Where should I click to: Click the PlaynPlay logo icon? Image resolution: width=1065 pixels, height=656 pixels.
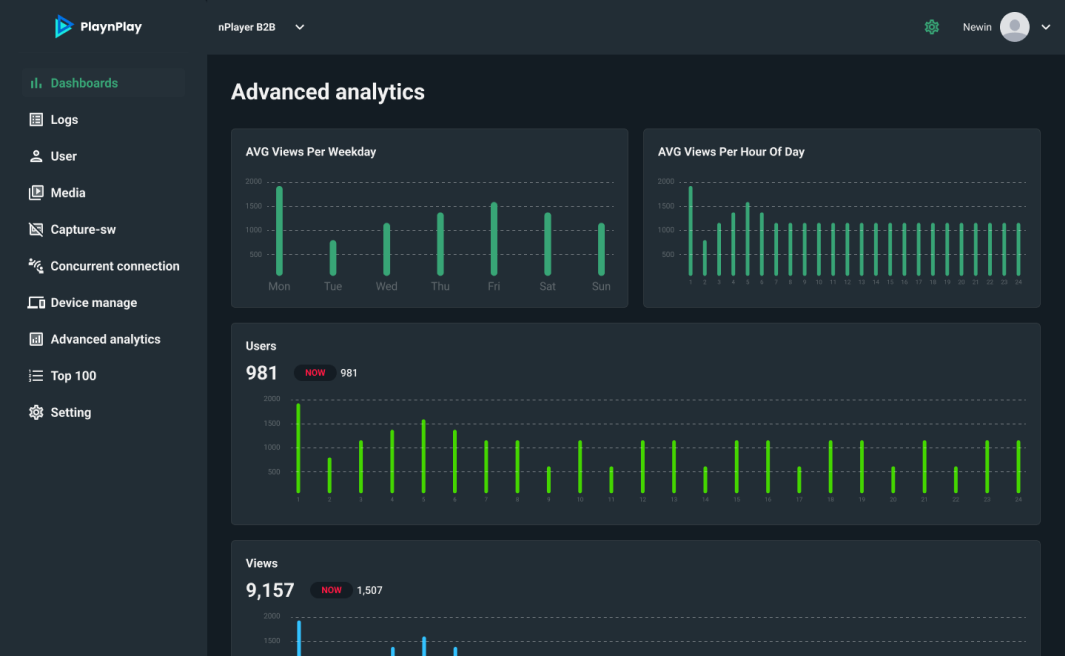click(x=64, y=27)
